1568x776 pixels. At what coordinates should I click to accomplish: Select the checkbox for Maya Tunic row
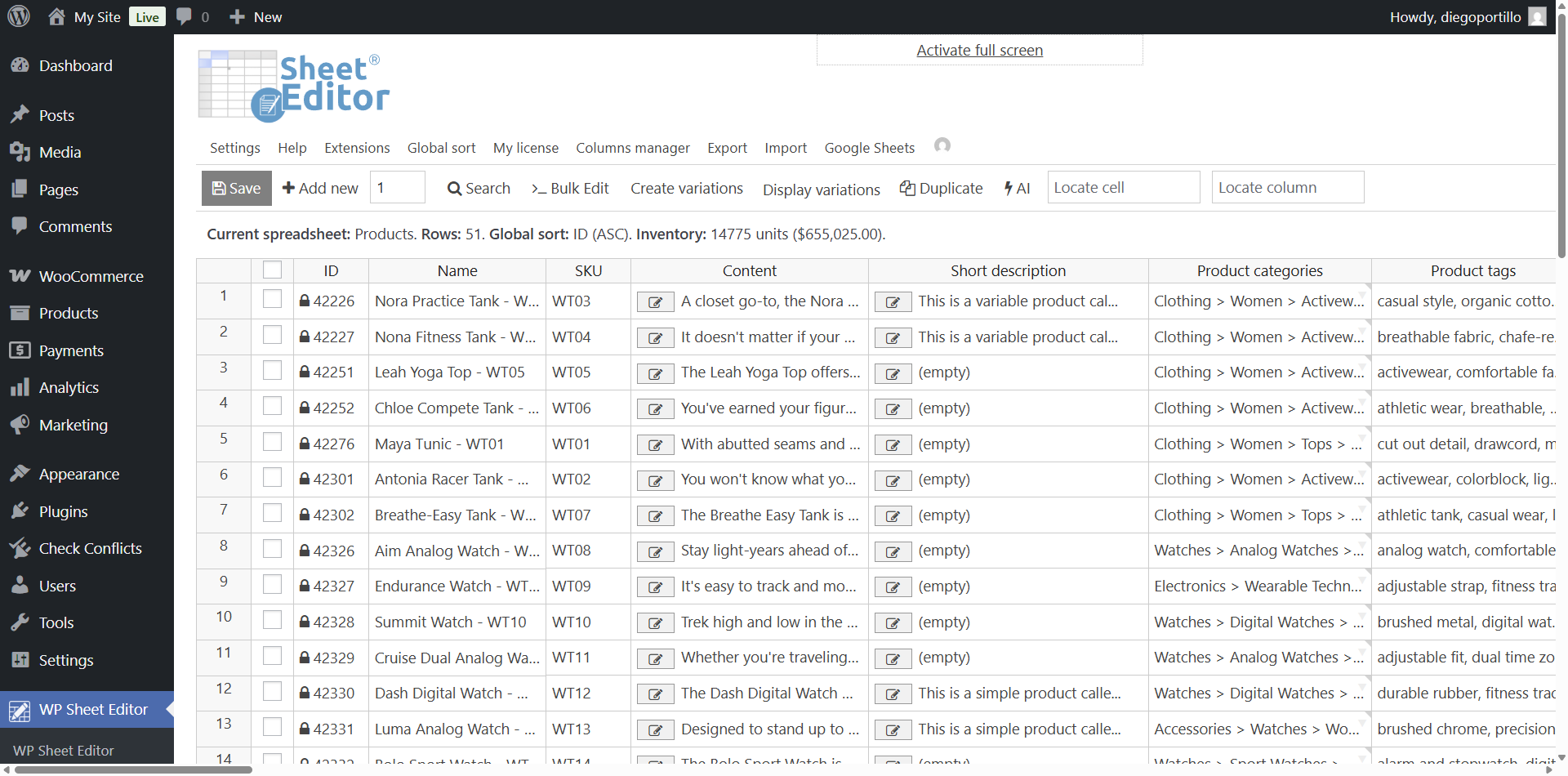click(x=272, y=443)
